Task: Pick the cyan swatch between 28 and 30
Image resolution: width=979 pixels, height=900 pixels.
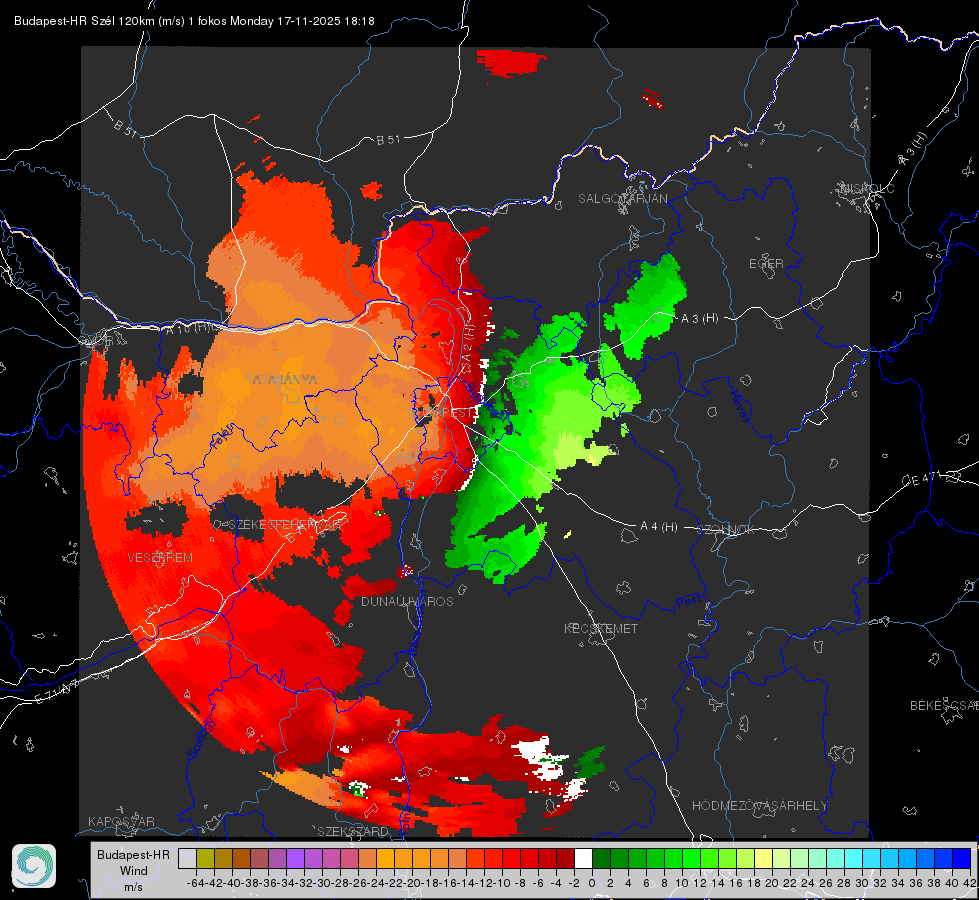Action: (854, 859)
